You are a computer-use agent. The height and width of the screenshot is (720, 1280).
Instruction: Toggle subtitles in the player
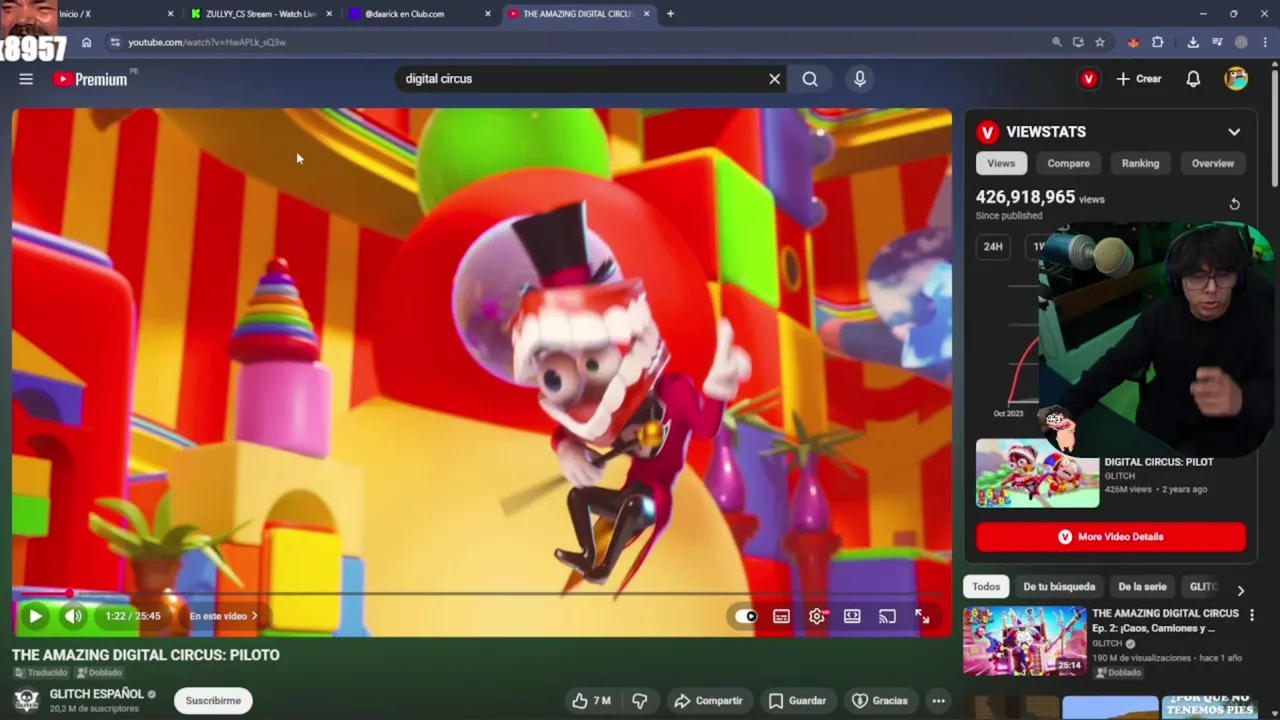pyautogui.click(x=781, y=616)
